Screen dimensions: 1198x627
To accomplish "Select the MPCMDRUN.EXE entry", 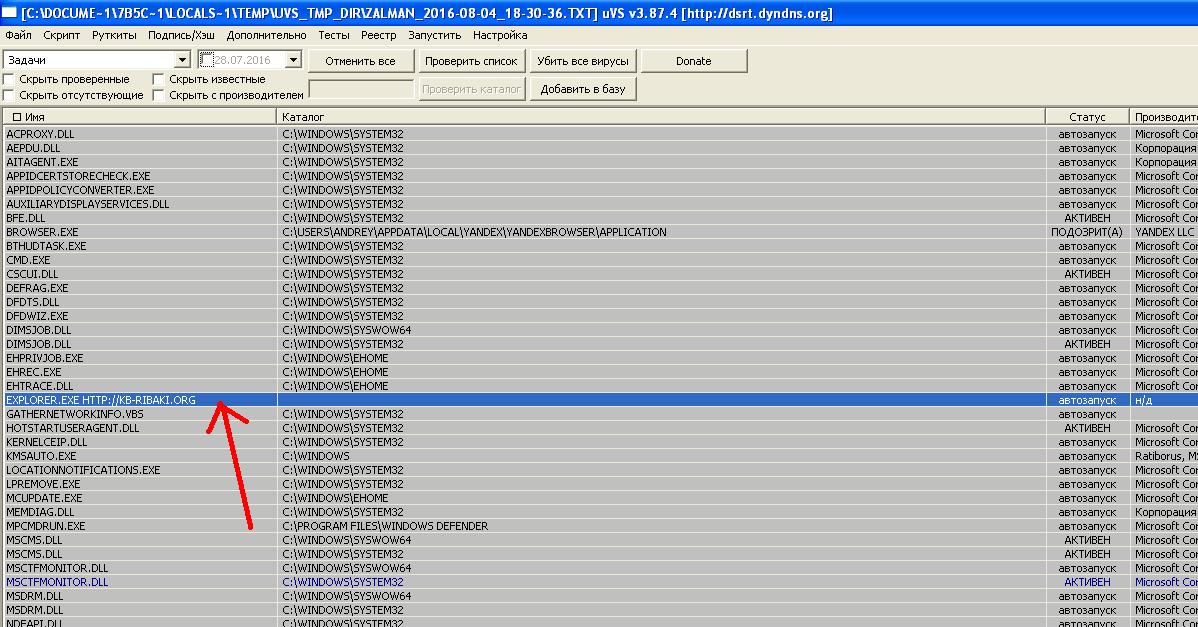I will [46, 526].
